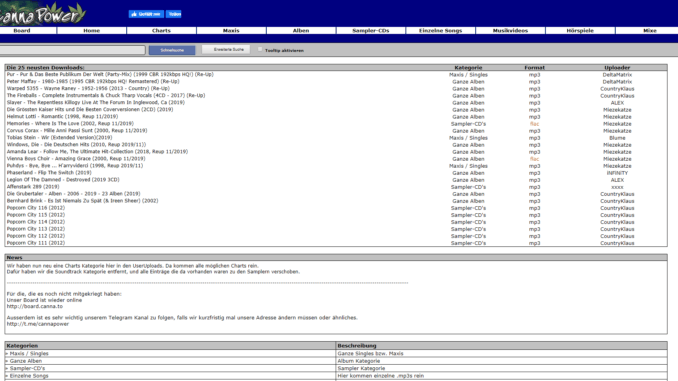The height and width of the screenshot is (381, 678).
Task: Open Popcorn City 113 download
Action: 36,229
